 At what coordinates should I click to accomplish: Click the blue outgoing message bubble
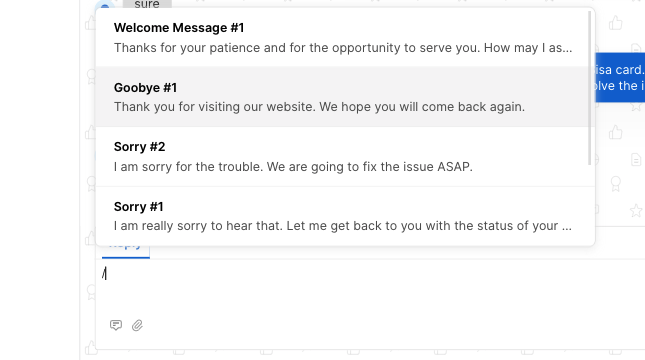(x=620, y=77)
